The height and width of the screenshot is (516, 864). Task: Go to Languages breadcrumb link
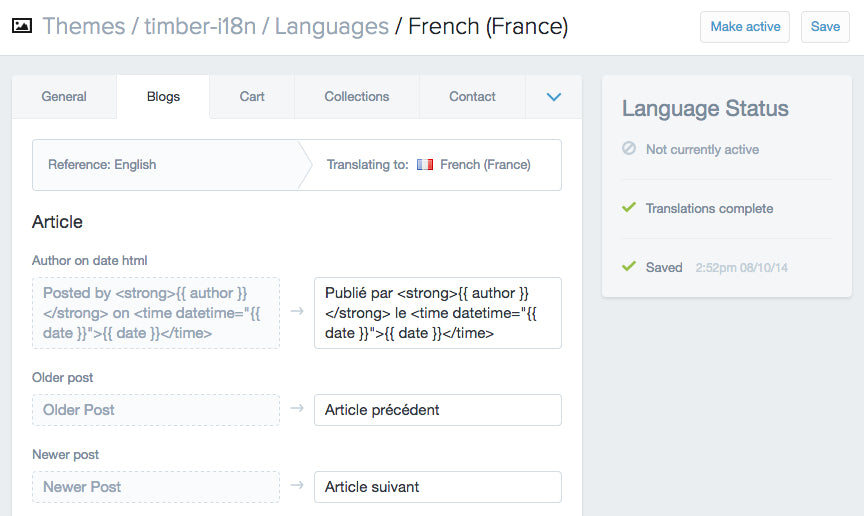pos(331,27)
